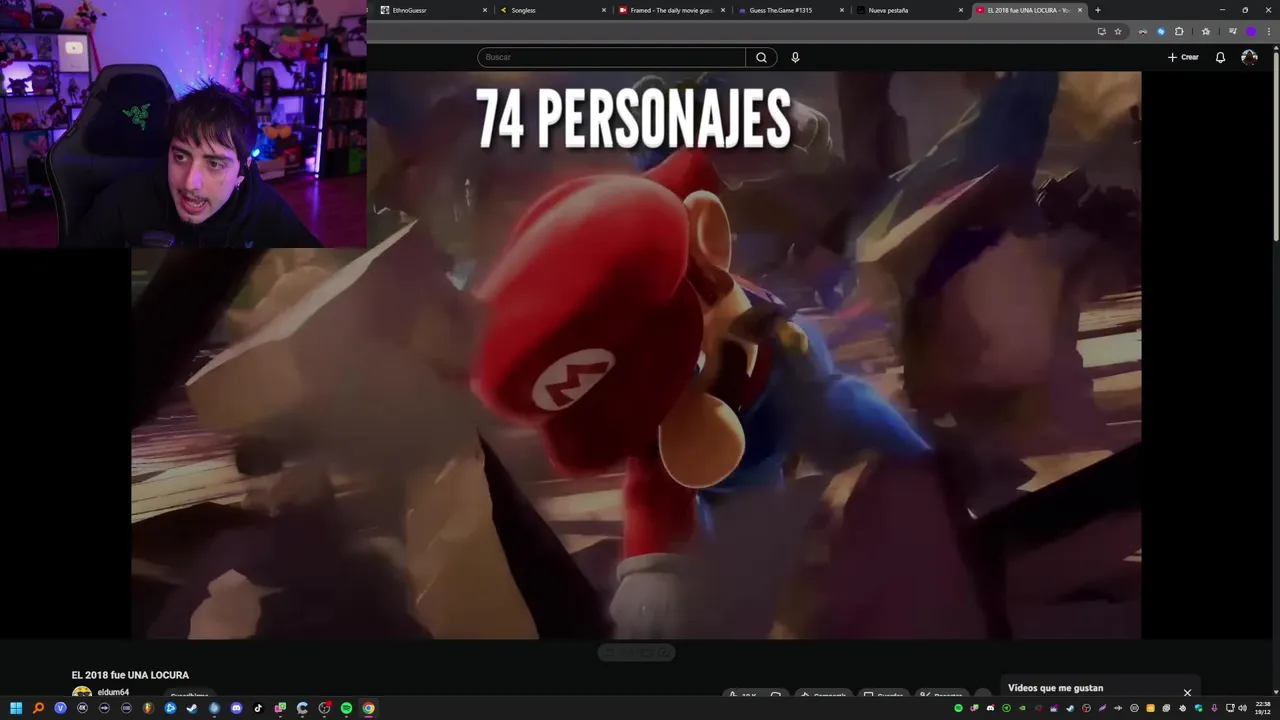Click the YouTube search magnifier button
This screenshot has height=720, width=1280.
761,57
